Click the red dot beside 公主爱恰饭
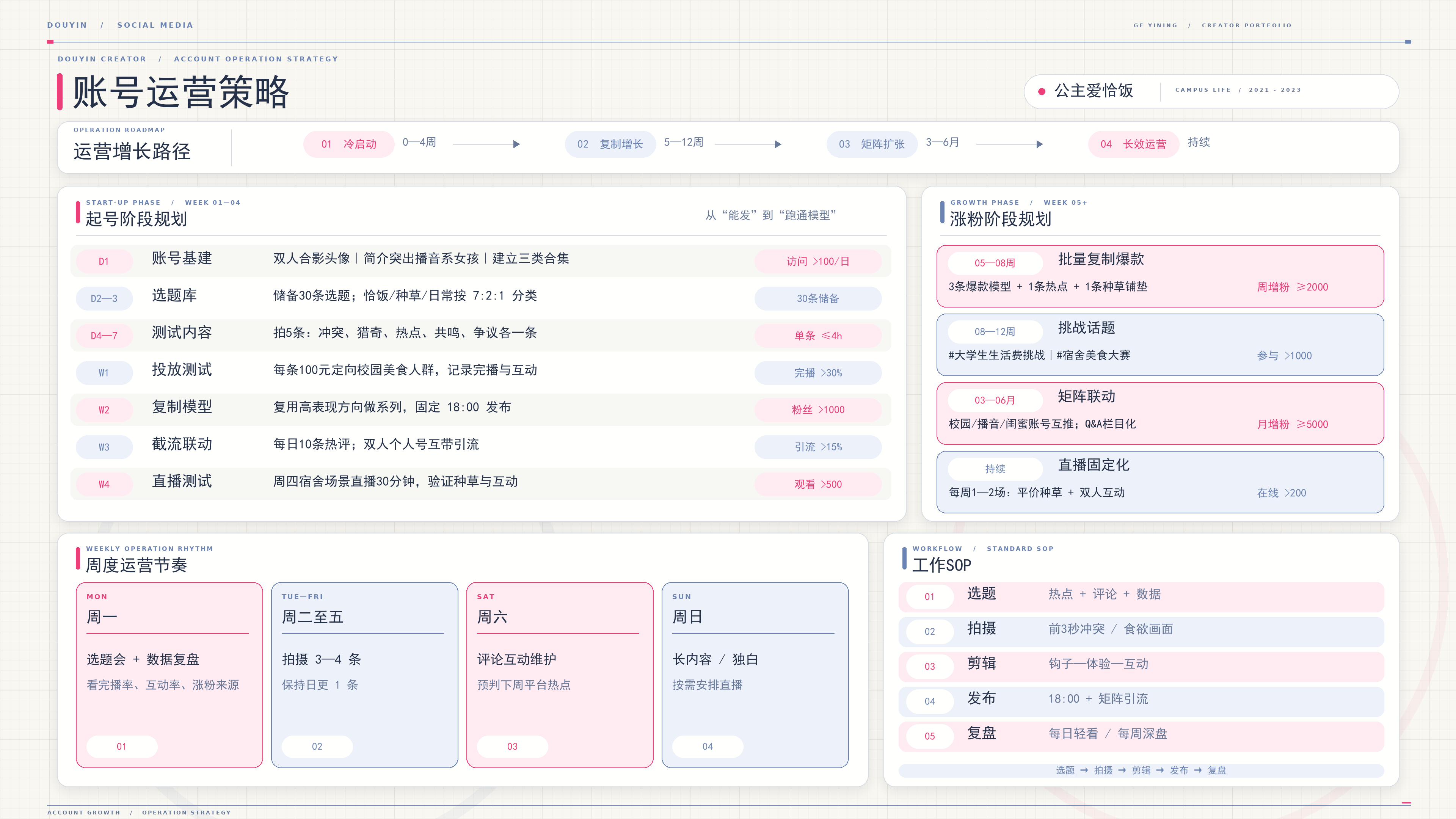Viewport: 1456px width, 819px height. point(1041,91)
